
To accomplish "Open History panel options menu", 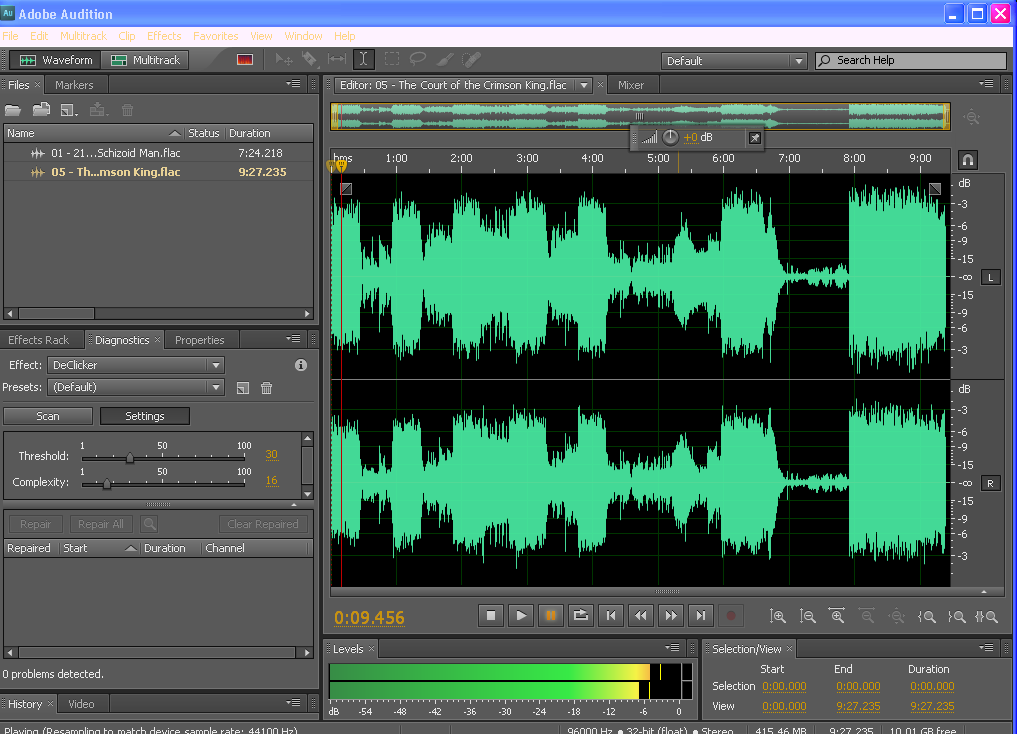I will (x=293, y=702).
